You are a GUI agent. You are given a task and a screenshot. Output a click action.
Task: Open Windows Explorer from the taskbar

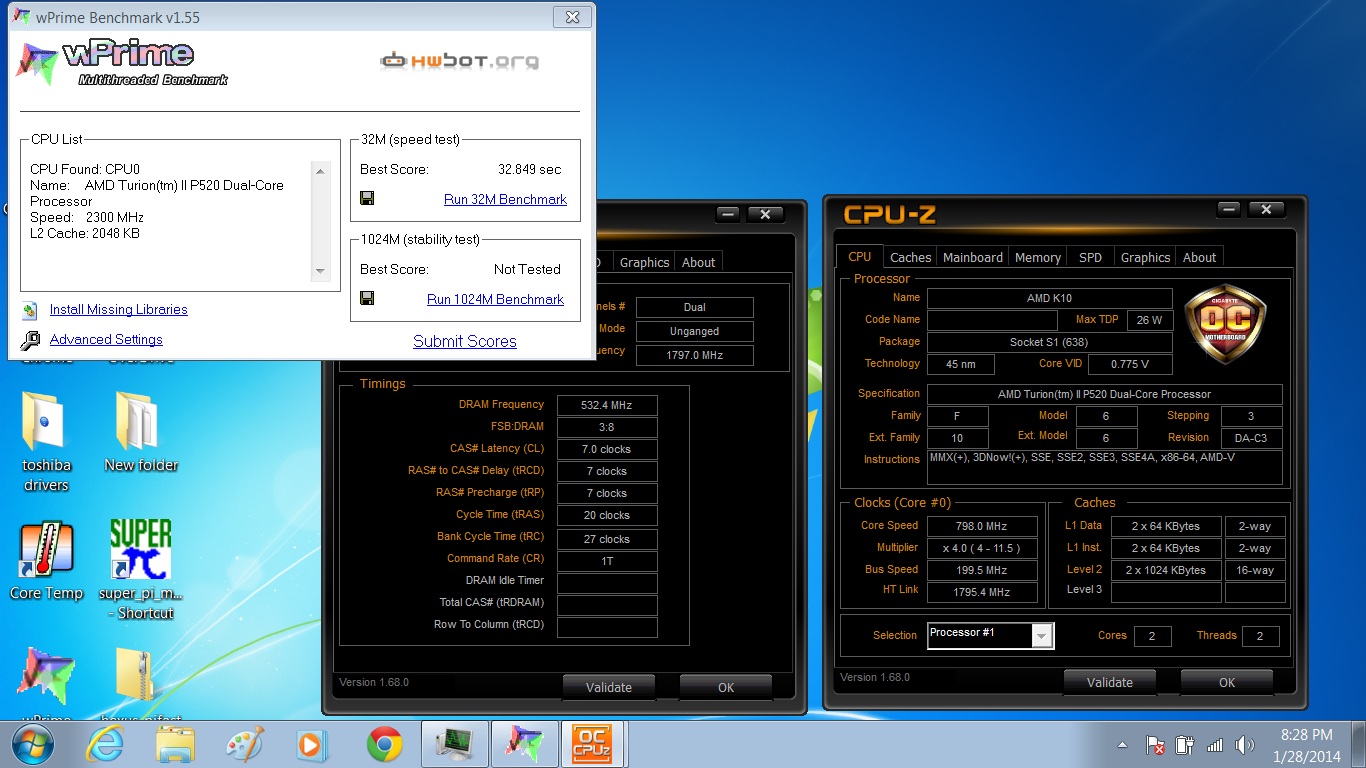click(176, 744)
